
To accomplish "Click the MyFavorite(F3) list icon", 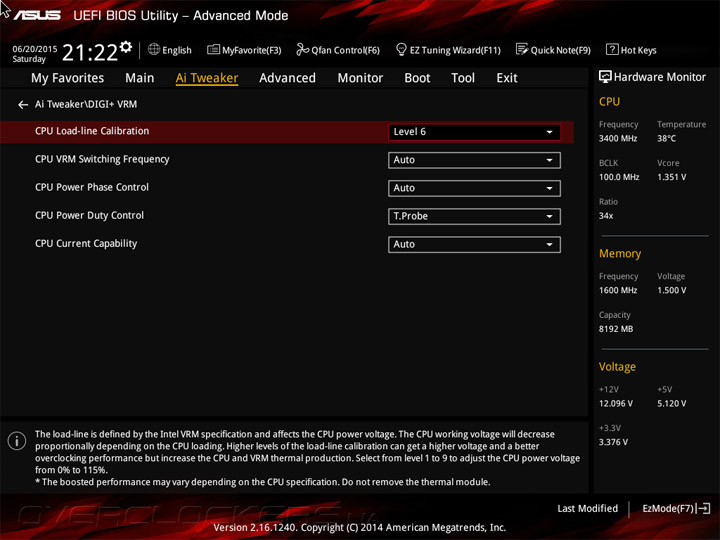I will [213, 49].
